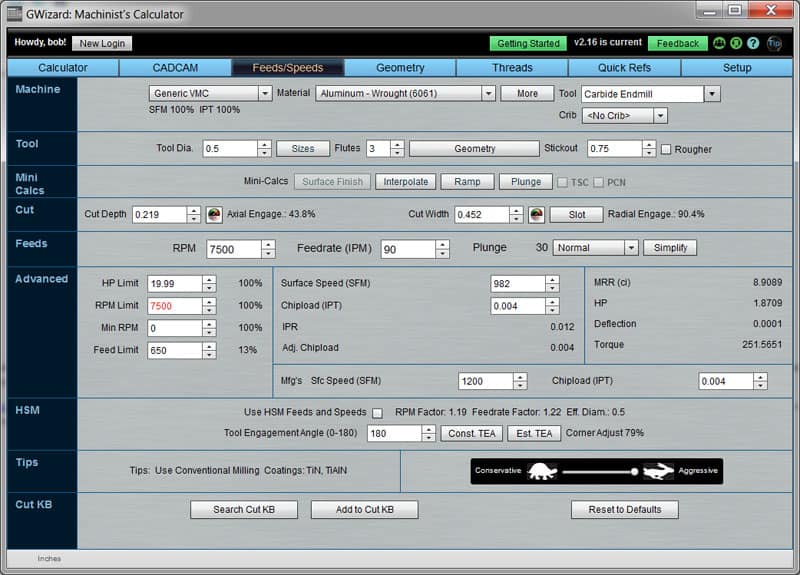Go to the Setup tab
Image resolution: width=800 pixels, height=575 pixels.
737,68
